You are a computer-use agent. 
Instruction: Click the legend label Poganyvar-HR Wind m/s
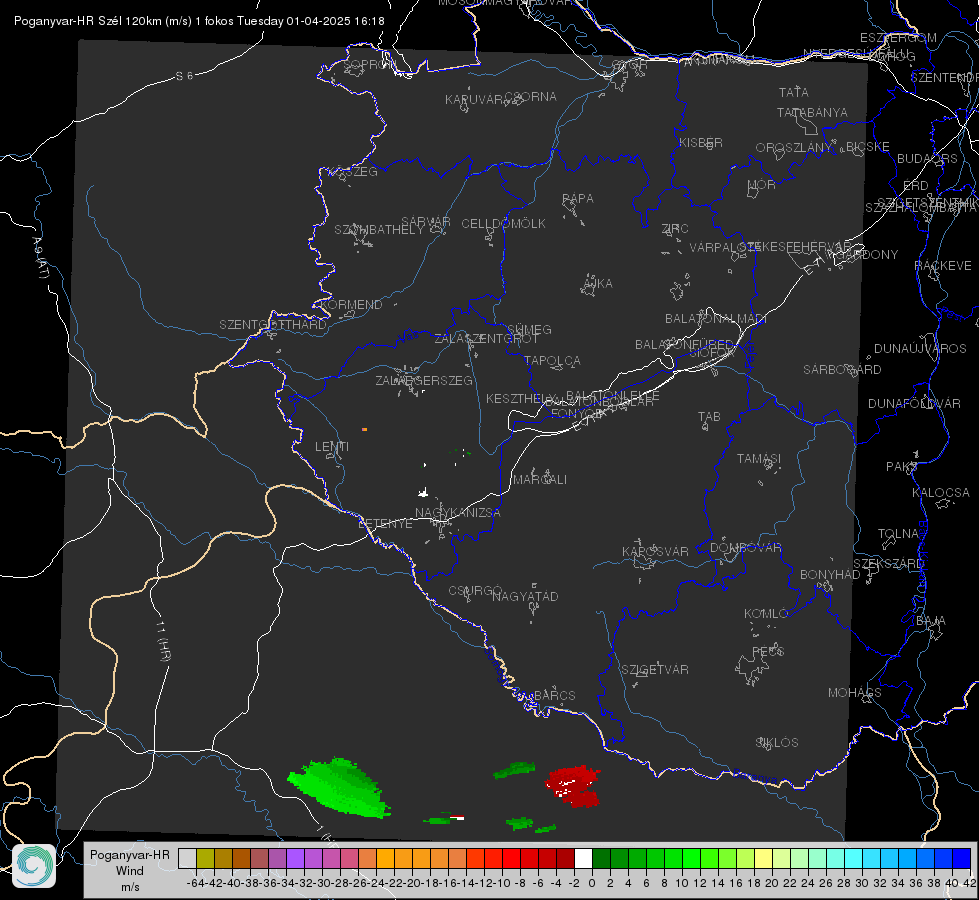click(129, 871)
